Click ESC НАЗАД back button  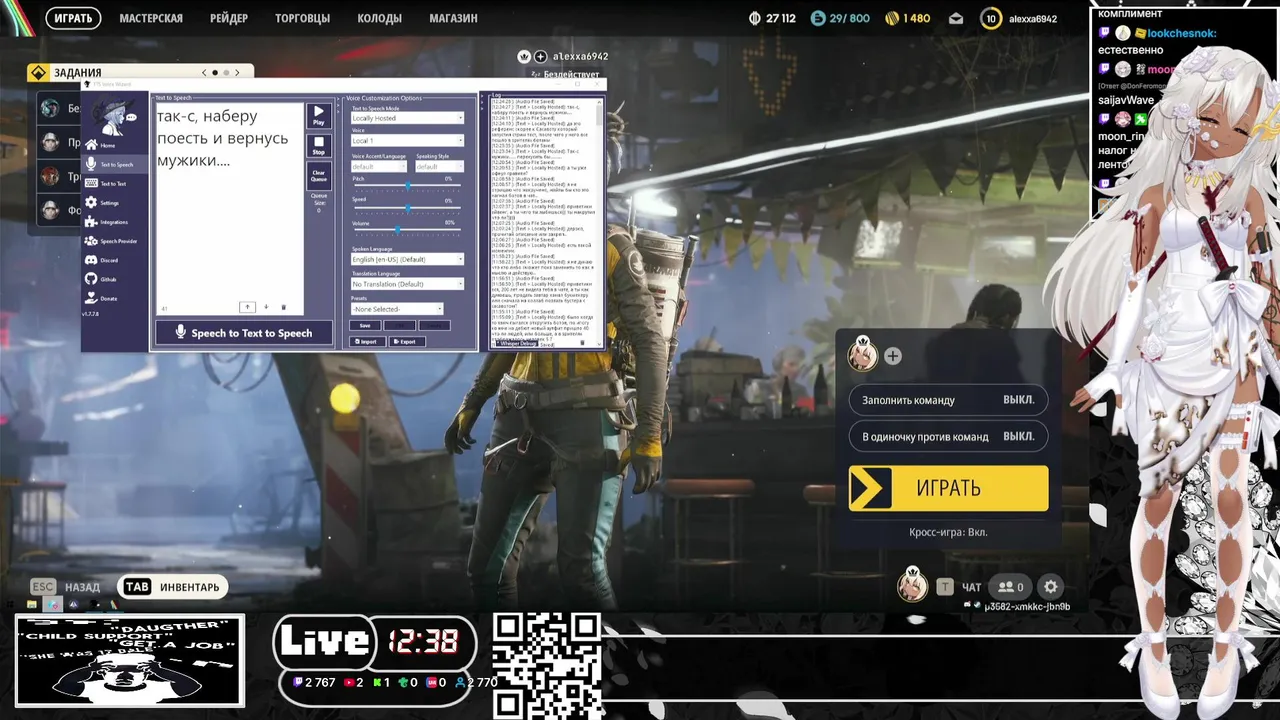pos(65,587)
